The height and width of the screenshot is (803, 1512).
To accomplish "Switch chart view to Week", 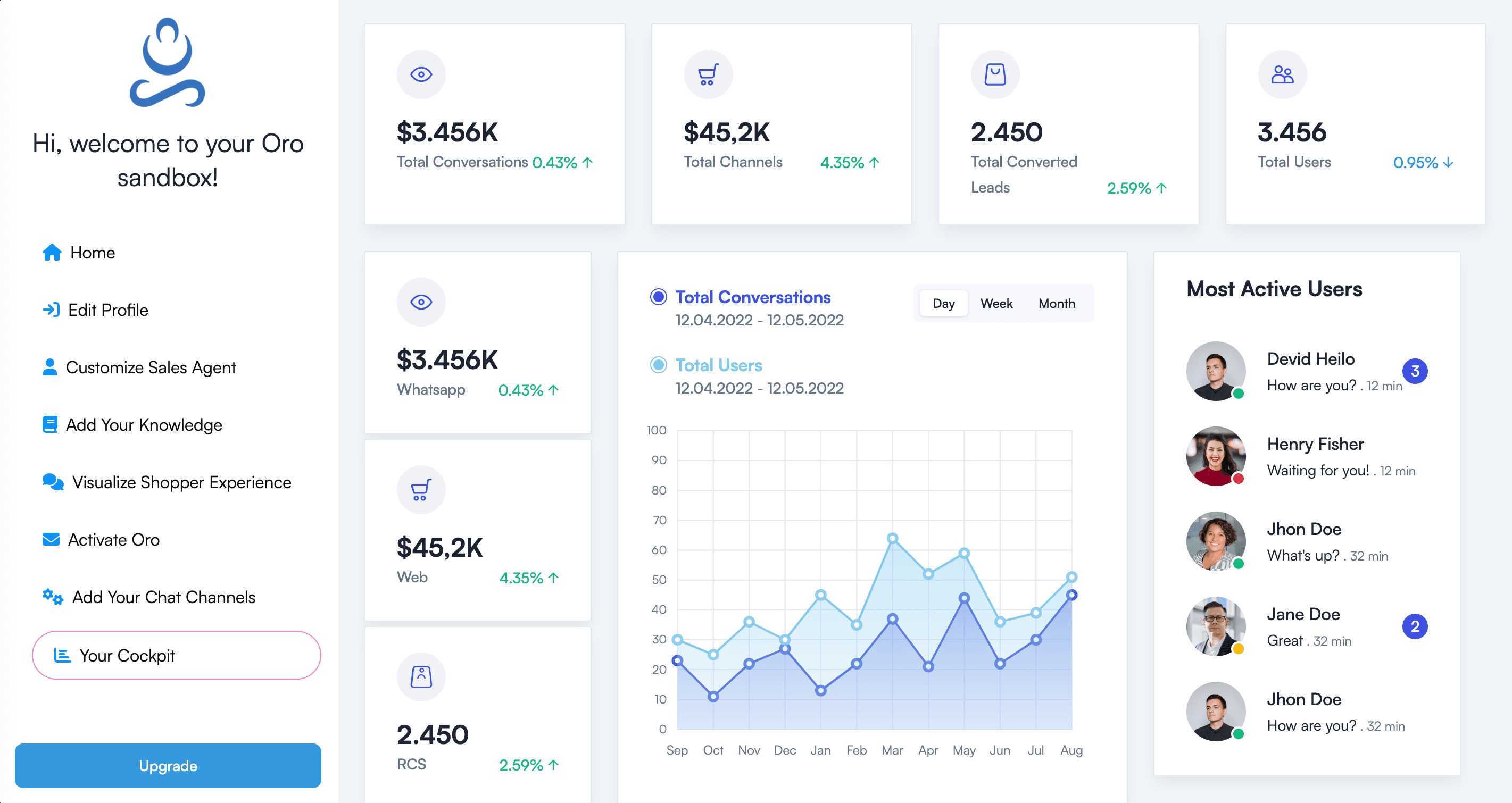I will (x=996, y=303).
